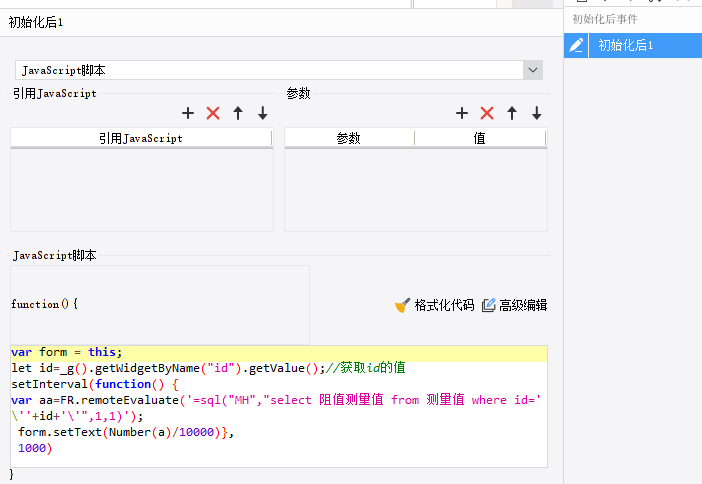Click the empty referenced JavaScript list area
702x484 pixels.
(x=141, y=190)
